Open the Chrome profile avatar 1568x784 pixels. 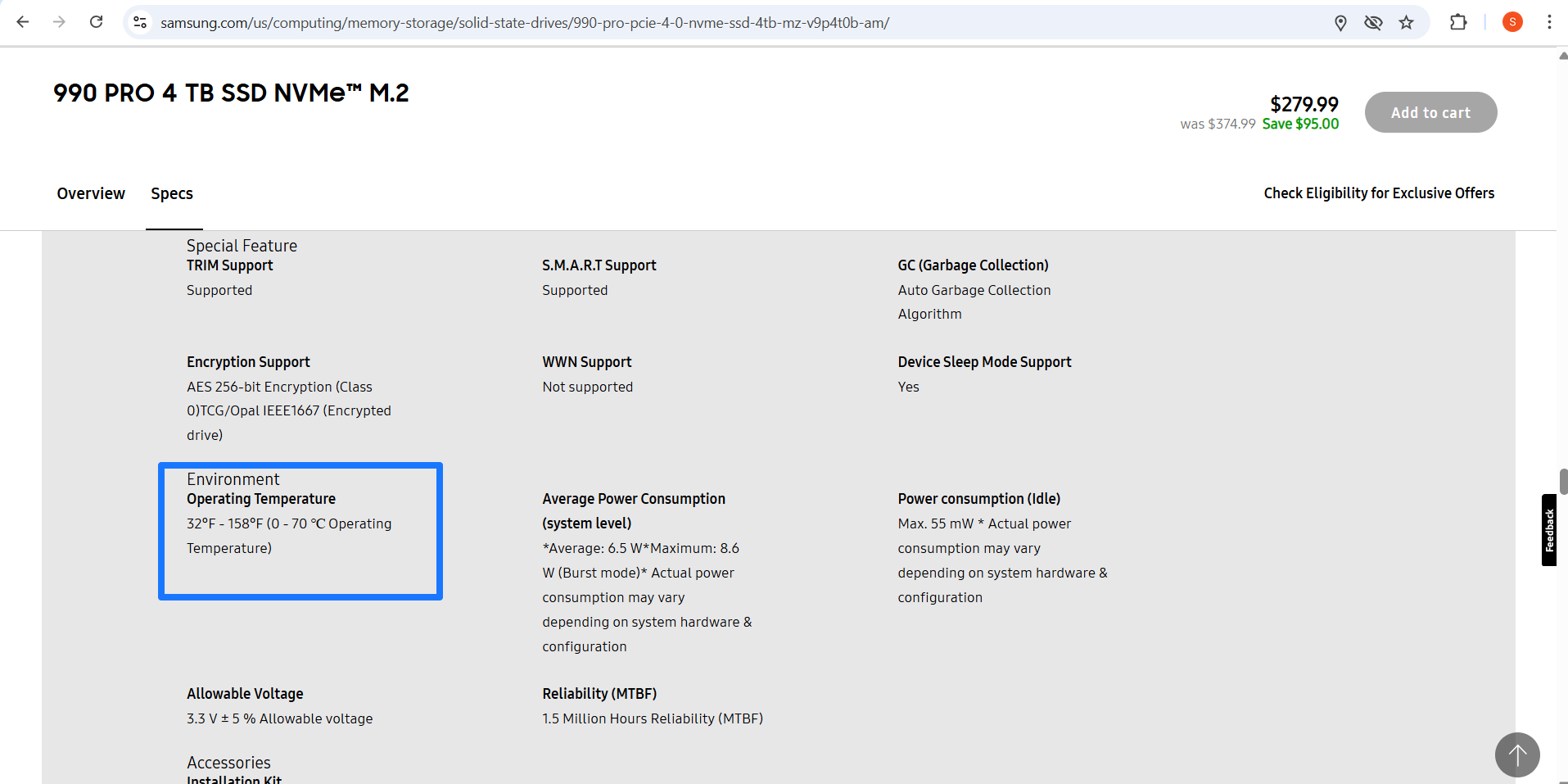[1512, 22]
